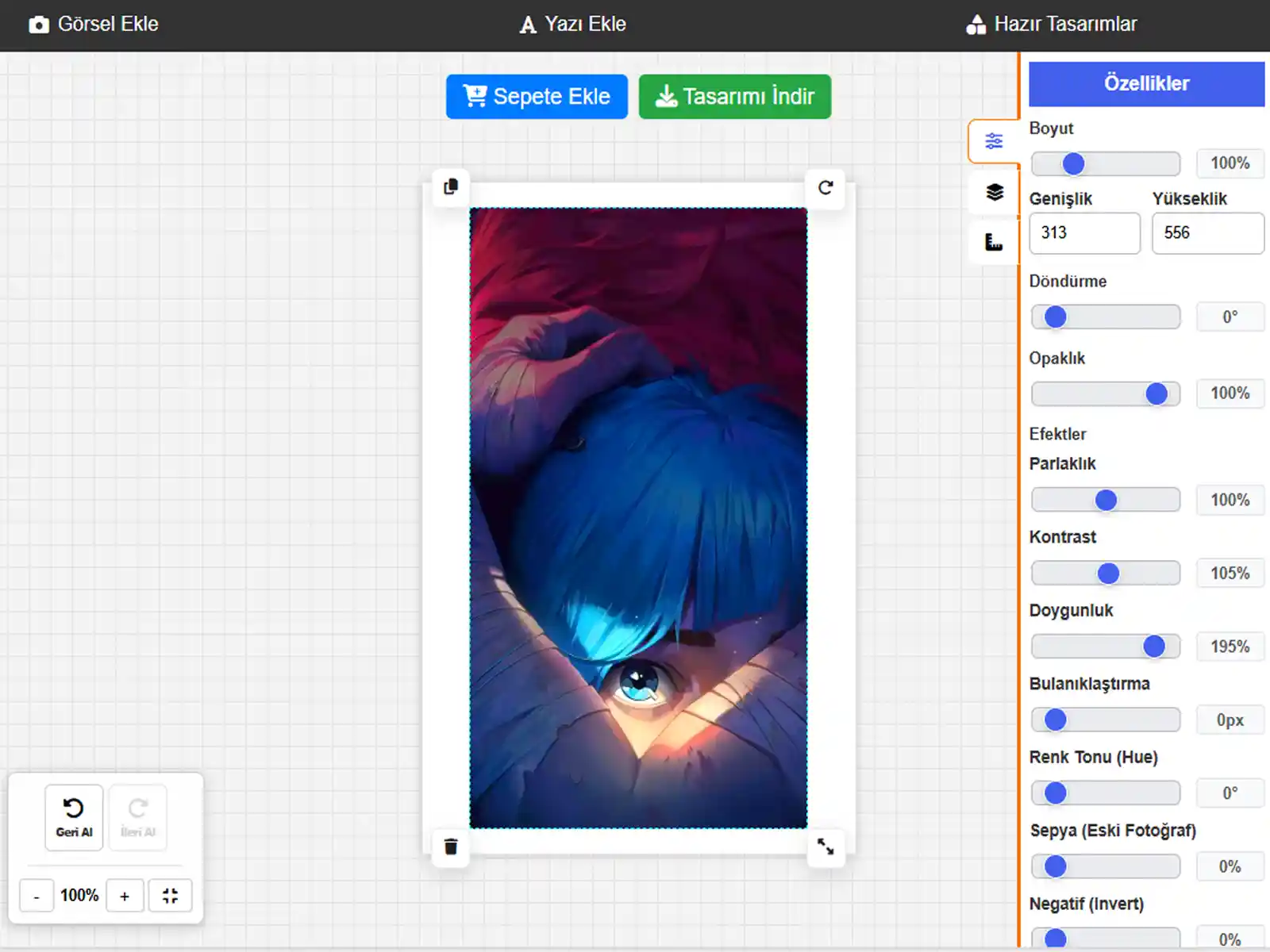Click the rotate handle icon on image

pyautogui.click(x=825, y=187)
